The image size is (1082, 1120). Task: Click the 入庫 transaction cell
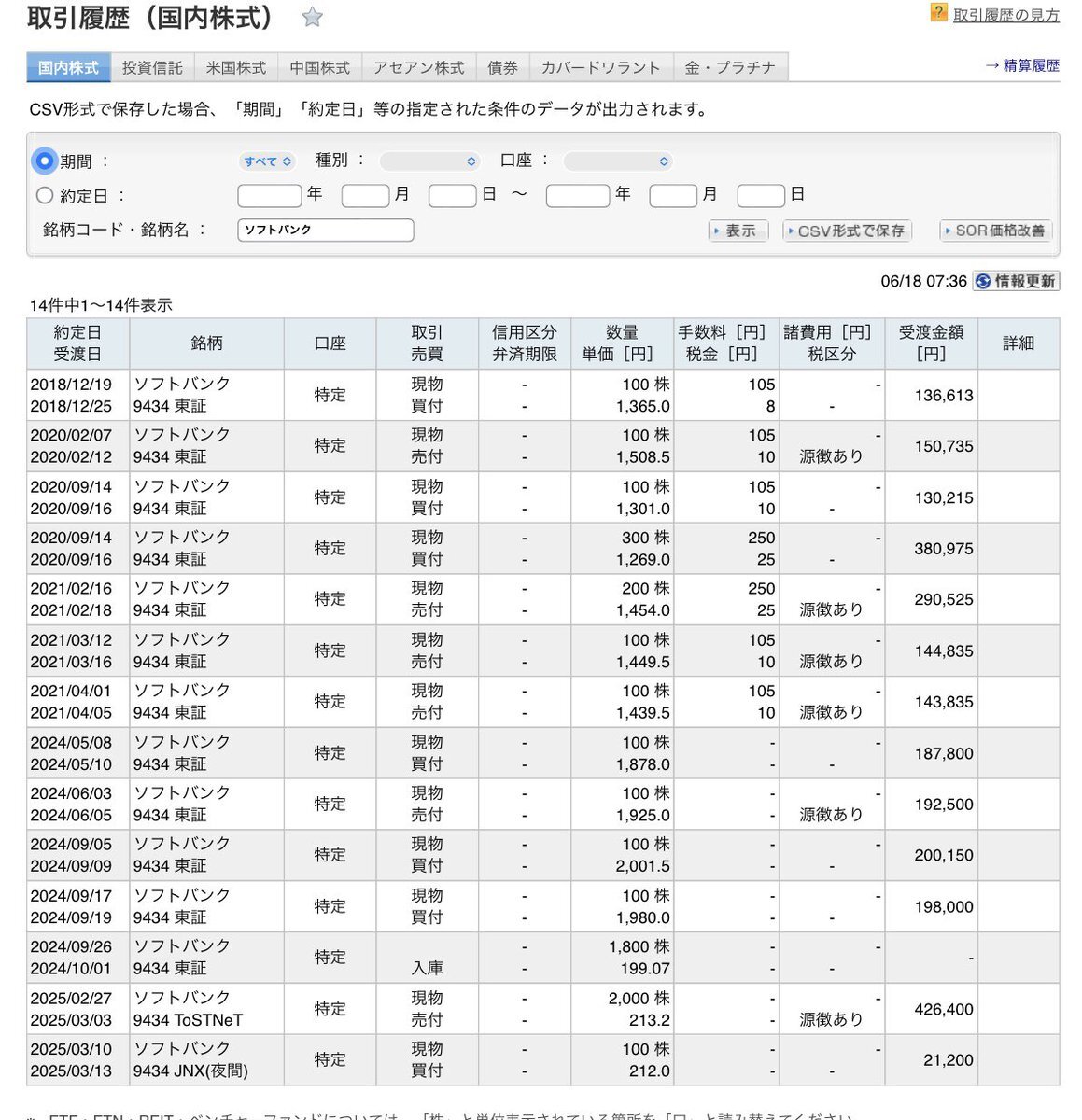(427, 958)
